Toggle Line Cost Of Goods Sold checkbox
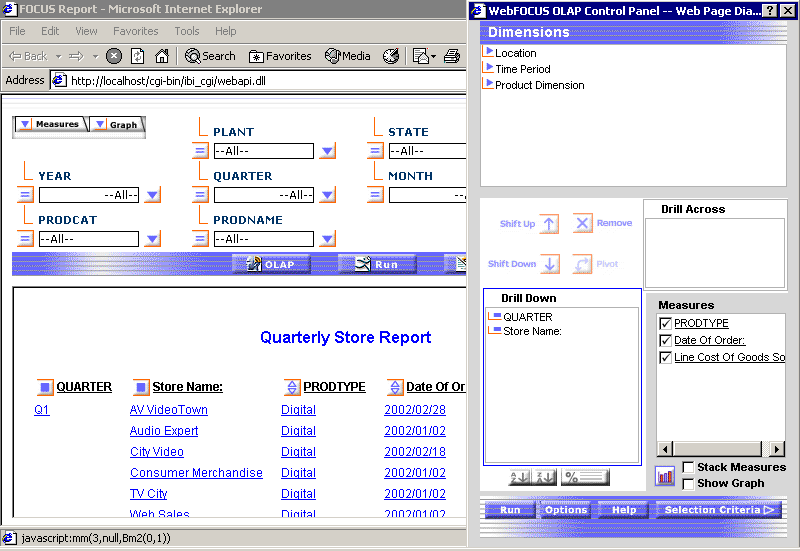The image size is (800, 551). point(665,357)
